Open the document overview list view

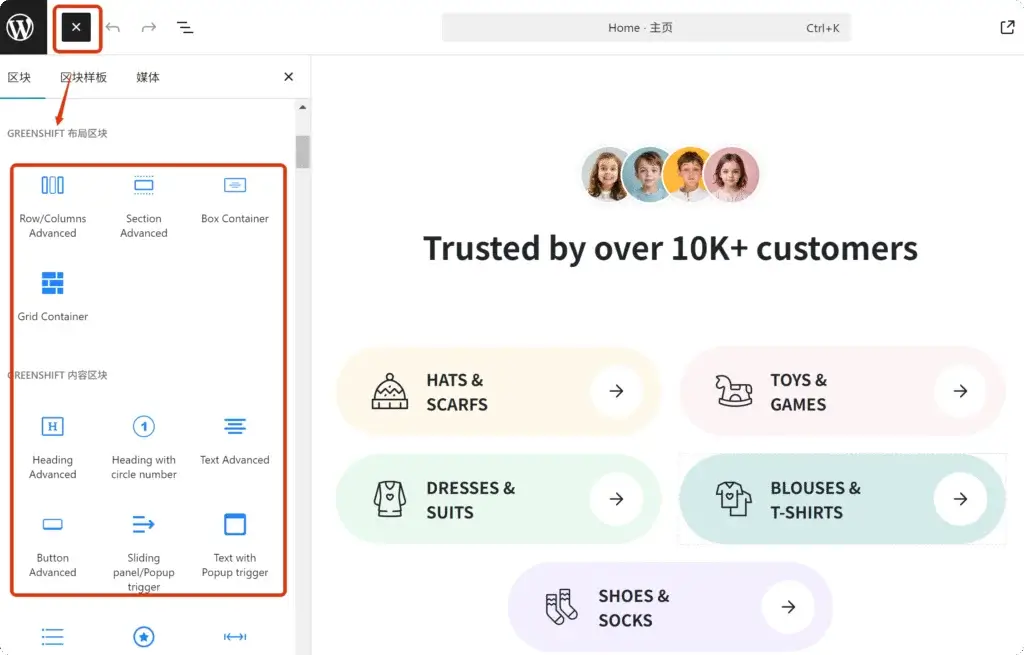(x=185, y=28)
